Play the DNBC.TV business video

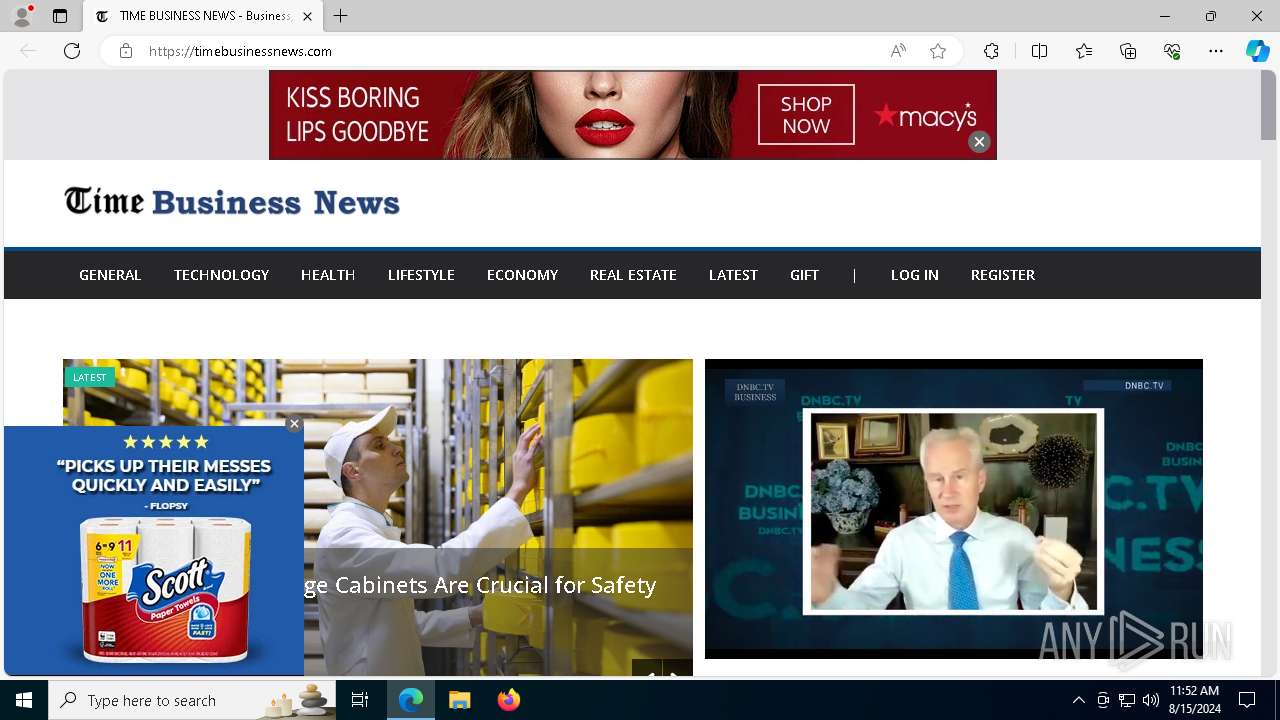click(954, 509)
